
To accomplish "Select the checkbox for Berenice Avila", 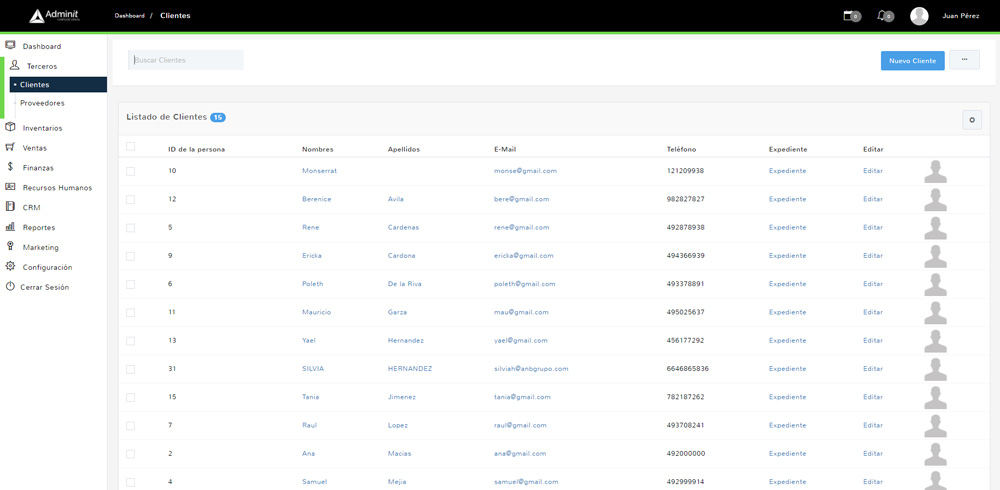I will [x=130, y=199].
